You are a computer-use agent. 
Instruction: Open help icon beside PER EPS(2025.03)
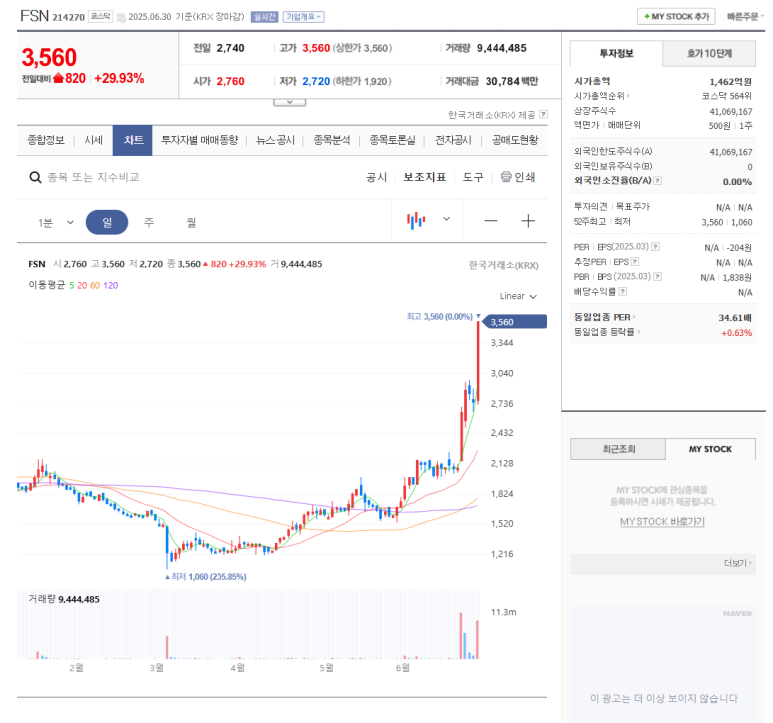tap(656, 246)
